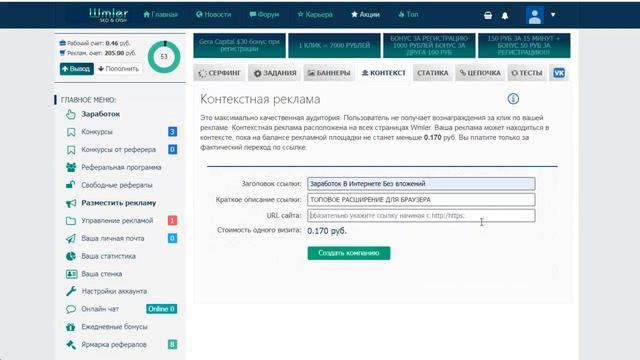Click the hand icon next to Заработок

click(71, 114)
